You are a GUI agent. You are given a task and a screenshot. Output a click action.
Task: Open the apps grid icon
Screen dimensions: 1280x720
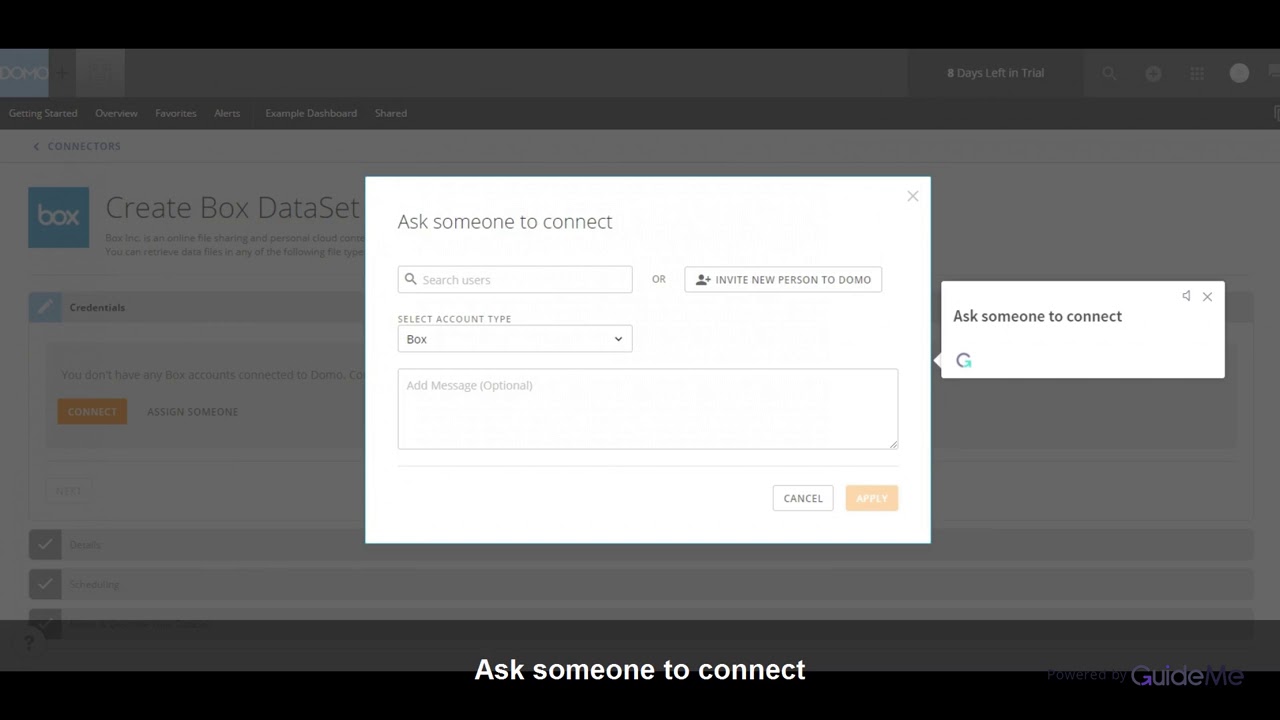tap(1197, 73)
